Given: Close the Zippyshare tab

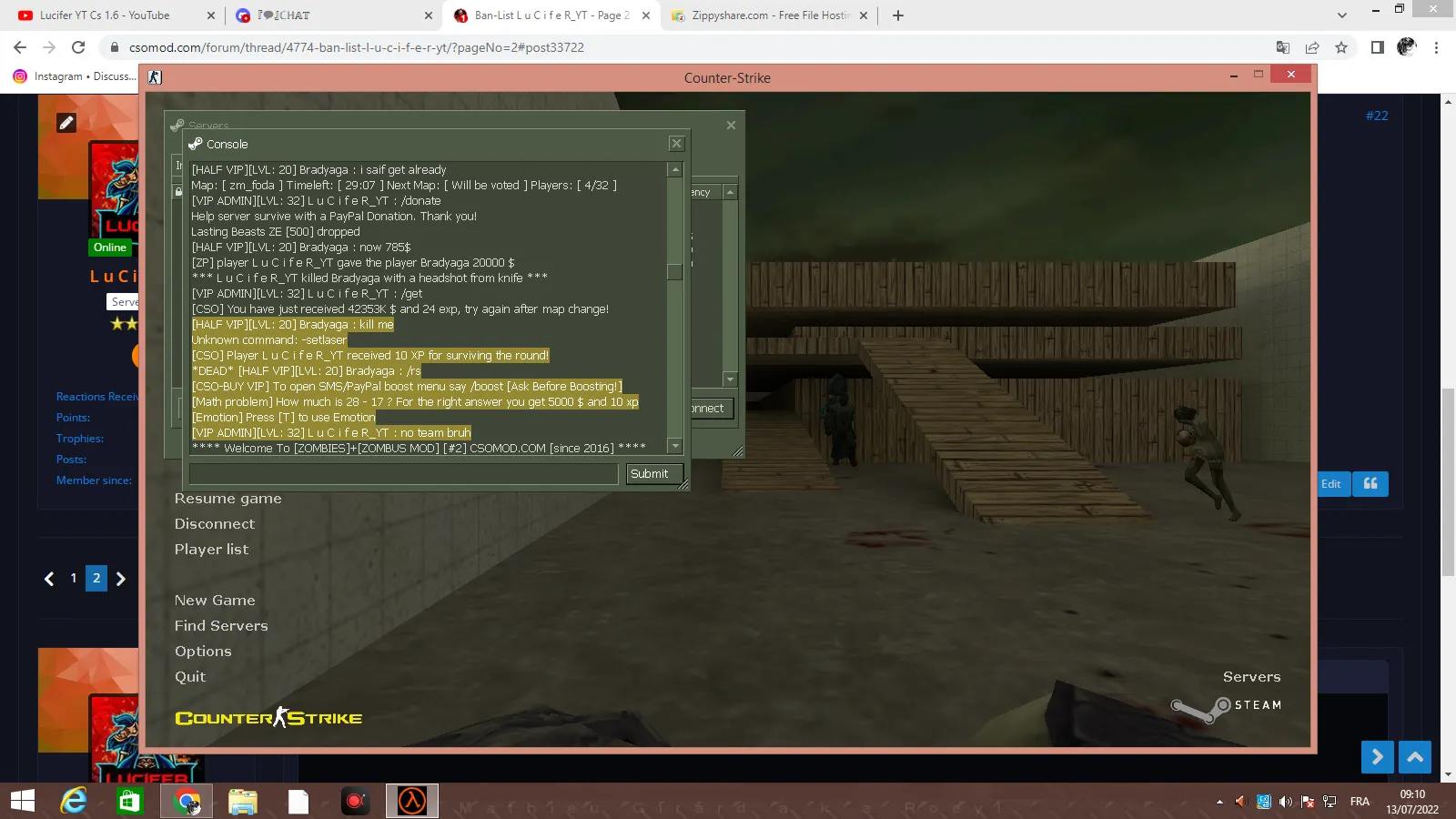Looking at the screenshot, I should click(x=864, y=15).
